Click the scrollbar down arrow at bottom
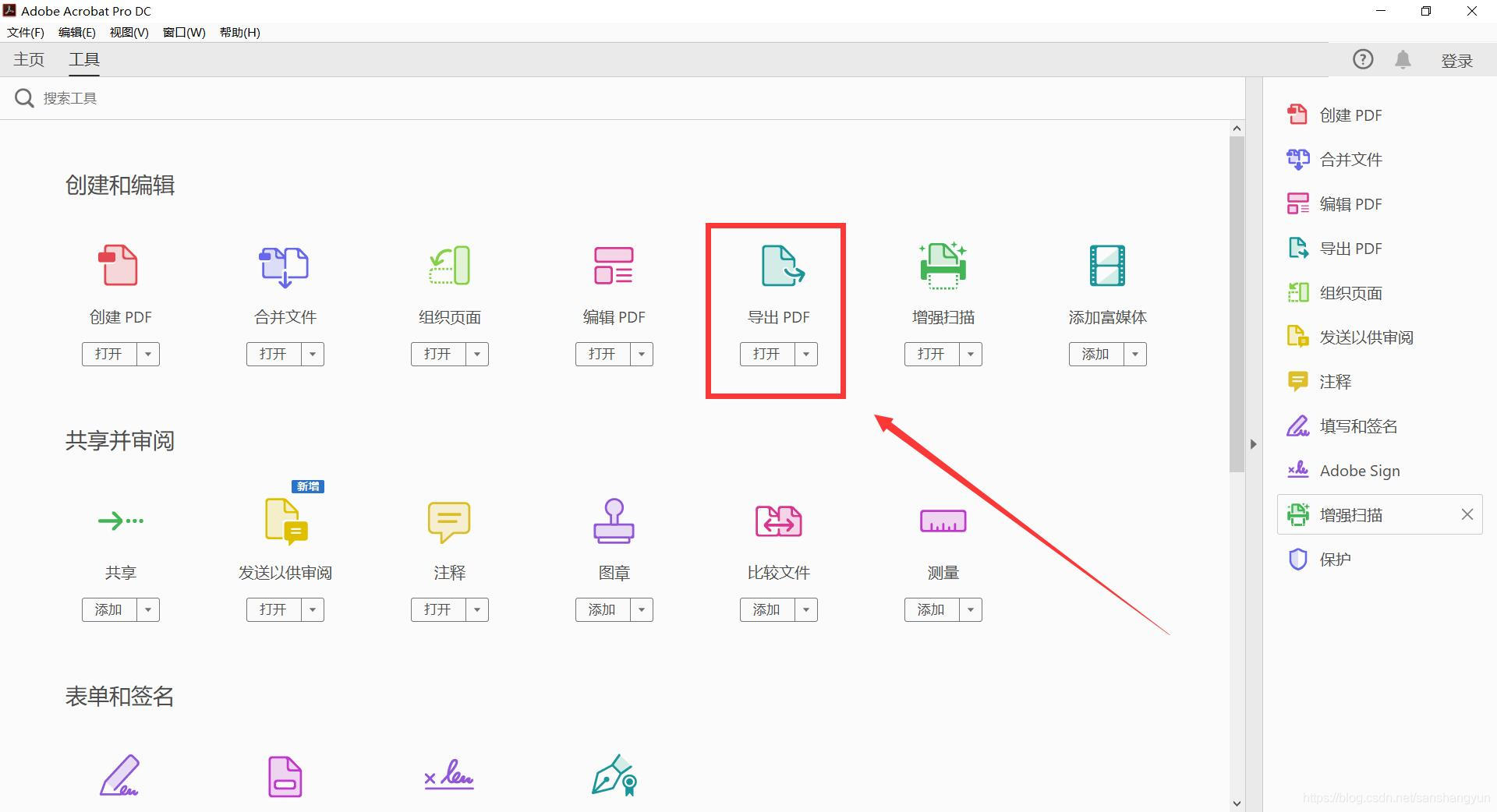 1237,803
